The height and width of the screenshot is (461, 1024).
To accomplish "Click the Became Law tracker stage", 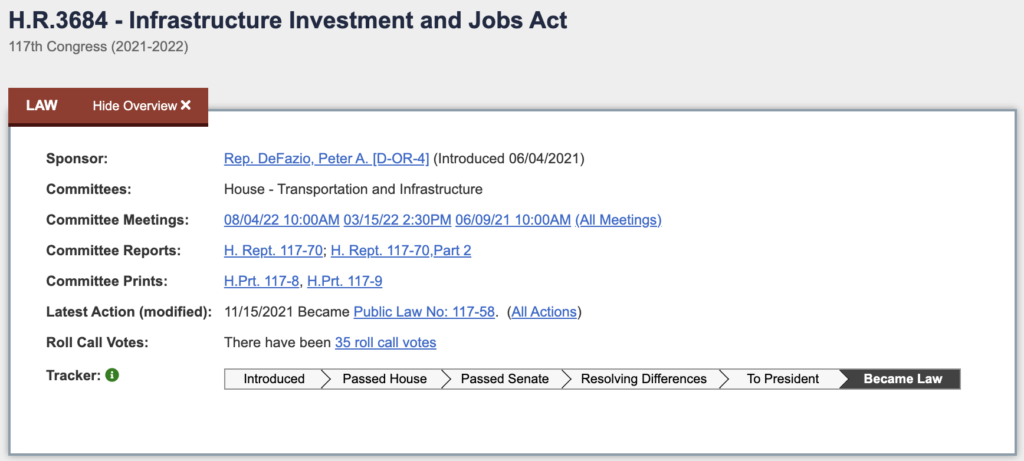I will [903, 379].
